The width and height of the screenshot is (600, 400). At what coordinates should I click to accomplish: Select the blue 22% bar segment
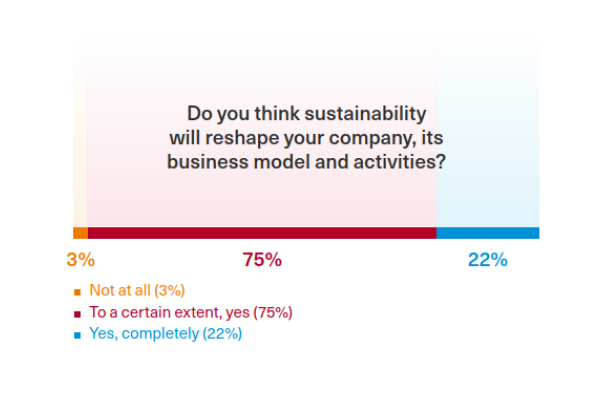point(487,233)
